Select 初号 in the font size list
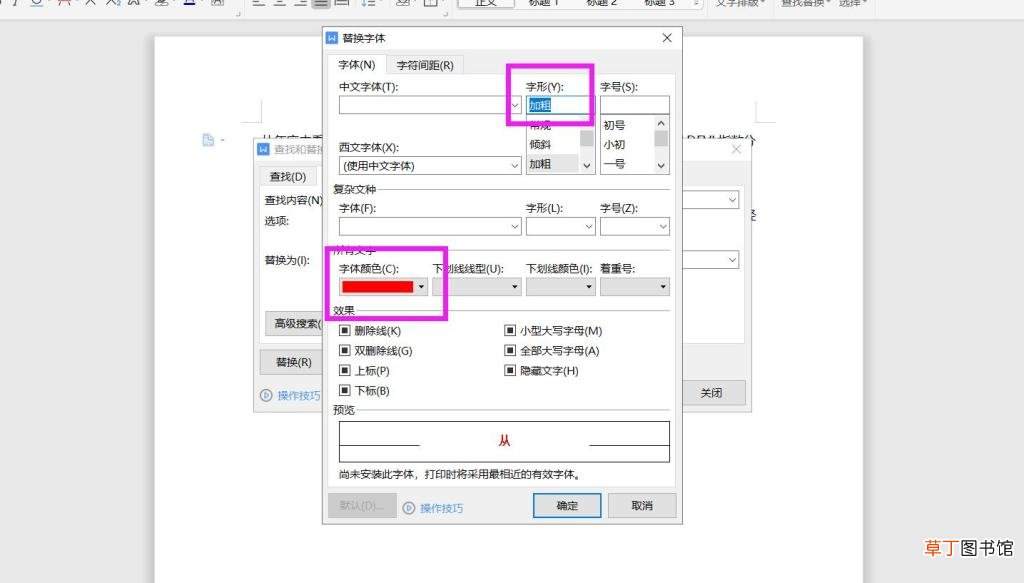This screenshot has width=1024, height=583. pos(614,125)
